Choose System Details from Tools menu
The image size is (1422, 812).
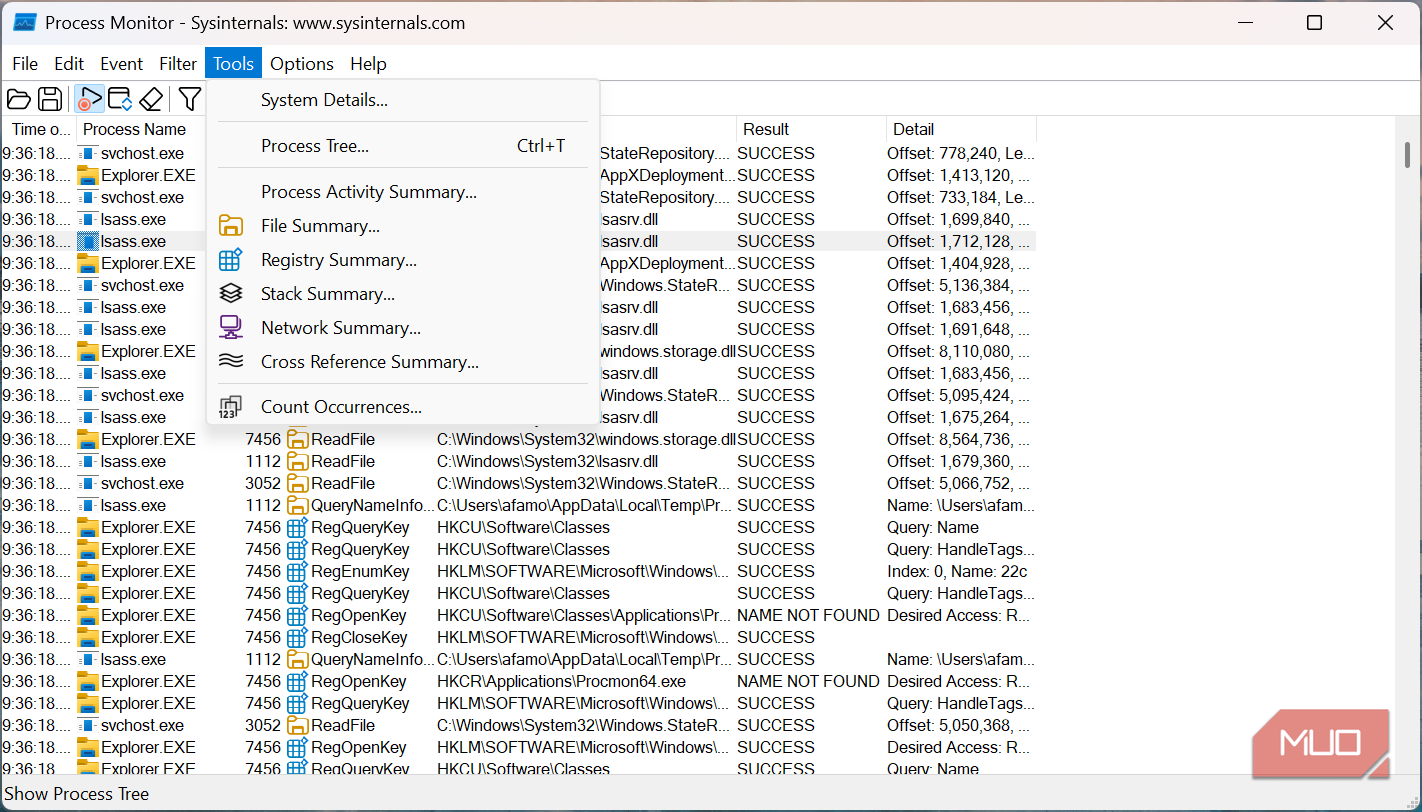[403, 100]
